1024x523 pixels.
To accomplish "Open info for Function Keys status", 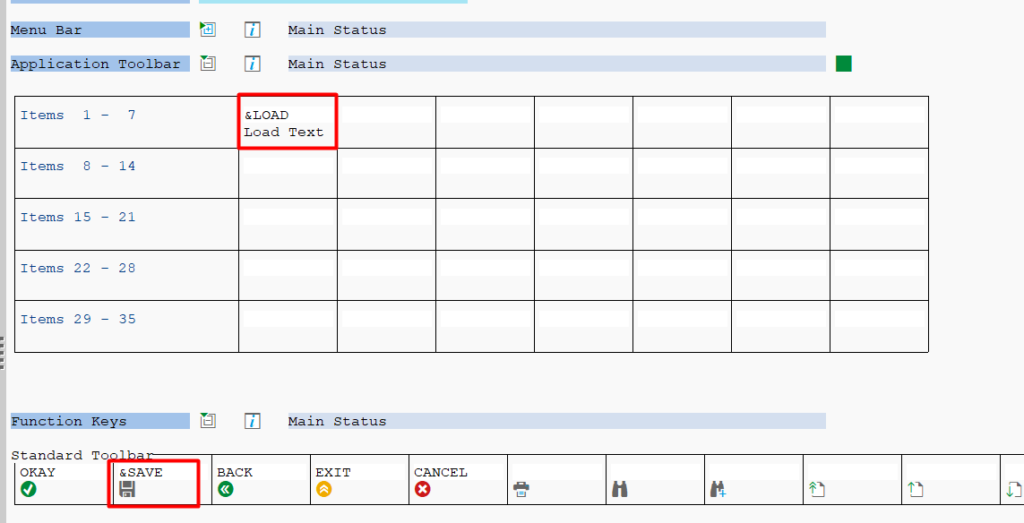I will (x=253, y=421).
